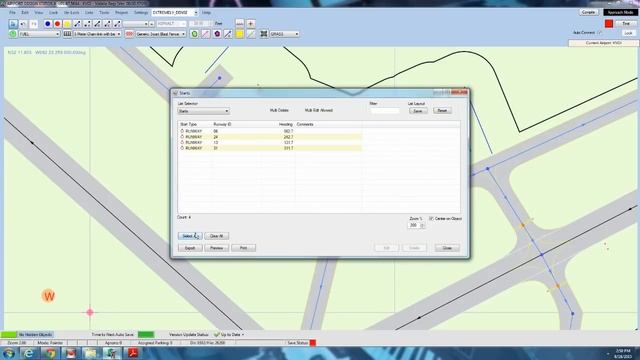Toggle the Auto Connect checkbox

pyautogui.click(x=600, y=33)
